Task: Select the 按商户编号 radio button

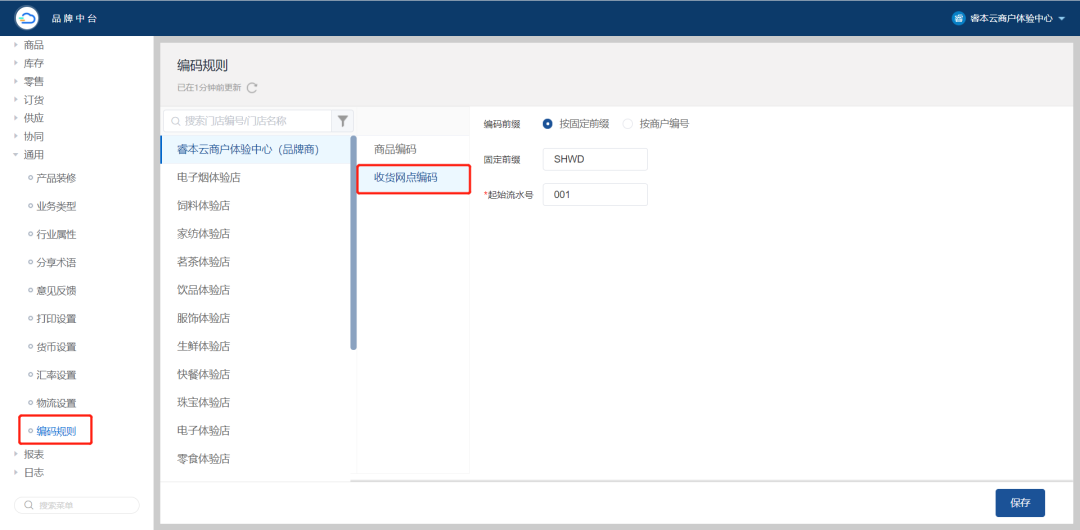Action: coord(628,124)
